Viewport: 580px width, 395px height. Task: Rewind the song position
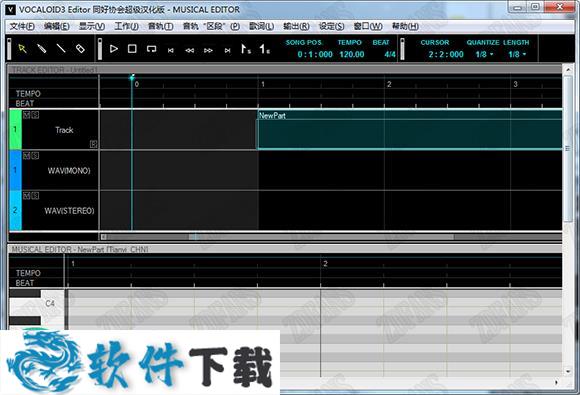coord(189,50)
